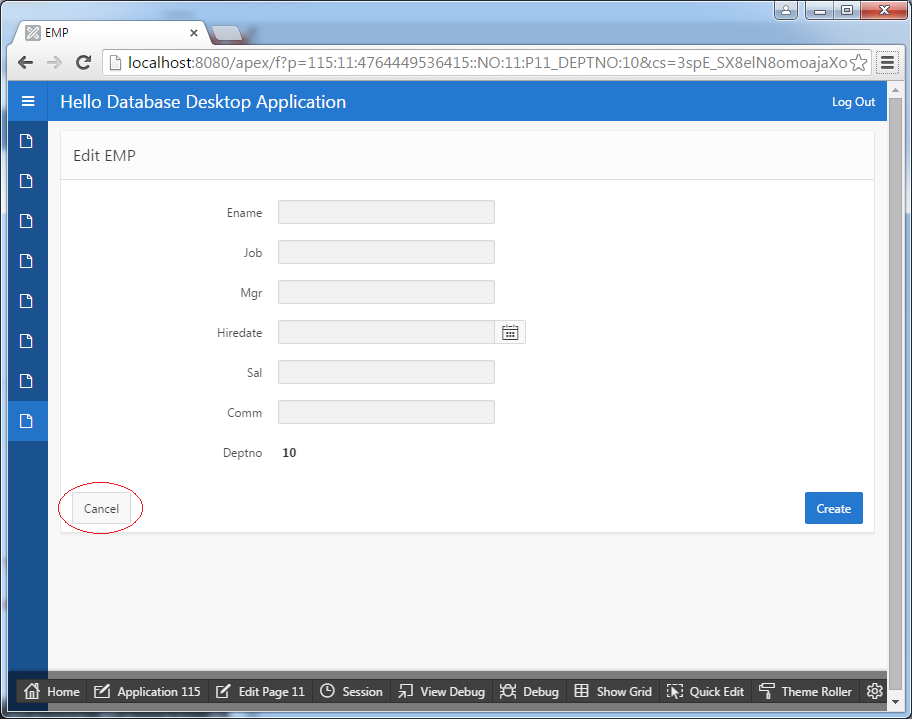Click the Deptno label

[243, 453]
